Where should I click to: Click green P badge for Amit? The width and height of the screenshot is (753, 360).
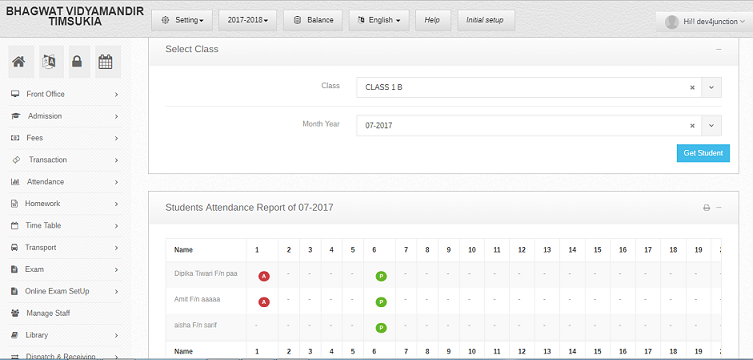click(381, 302)
